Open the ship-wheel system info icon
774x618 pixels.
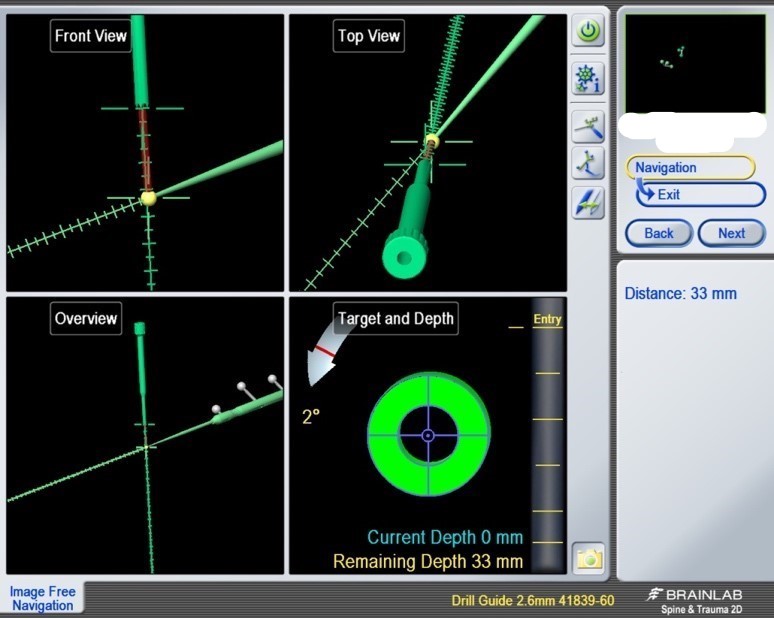click(x=588, y=78)
